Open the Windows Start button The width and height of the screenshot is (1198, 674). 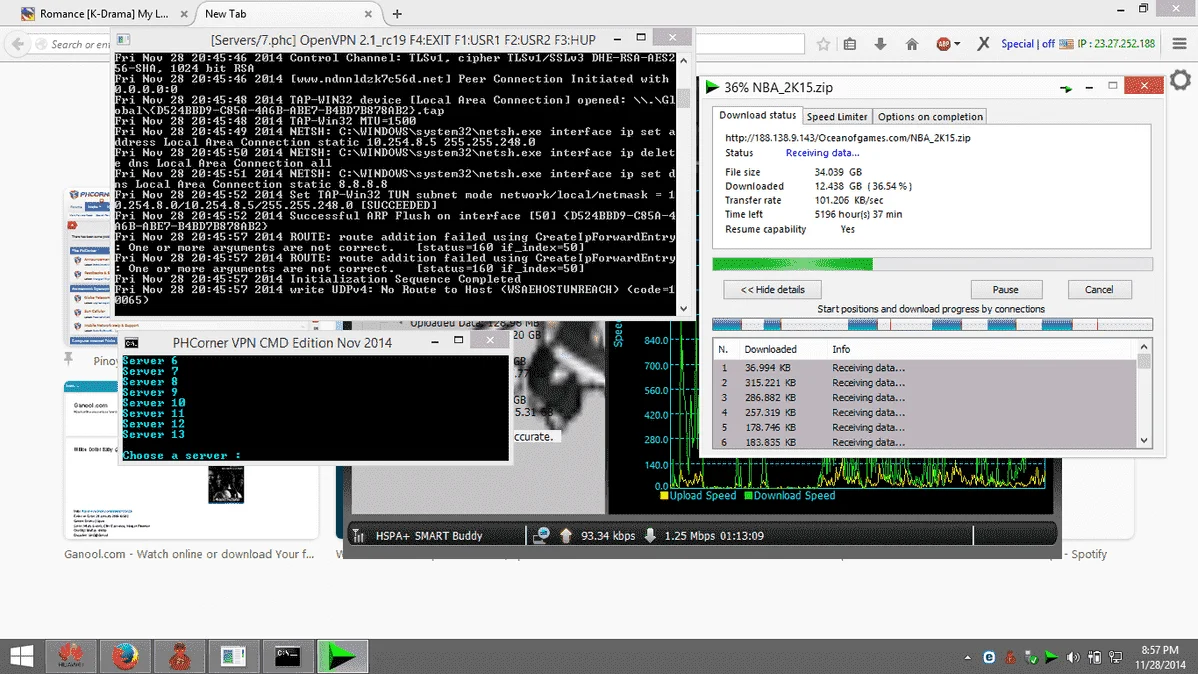21,656
